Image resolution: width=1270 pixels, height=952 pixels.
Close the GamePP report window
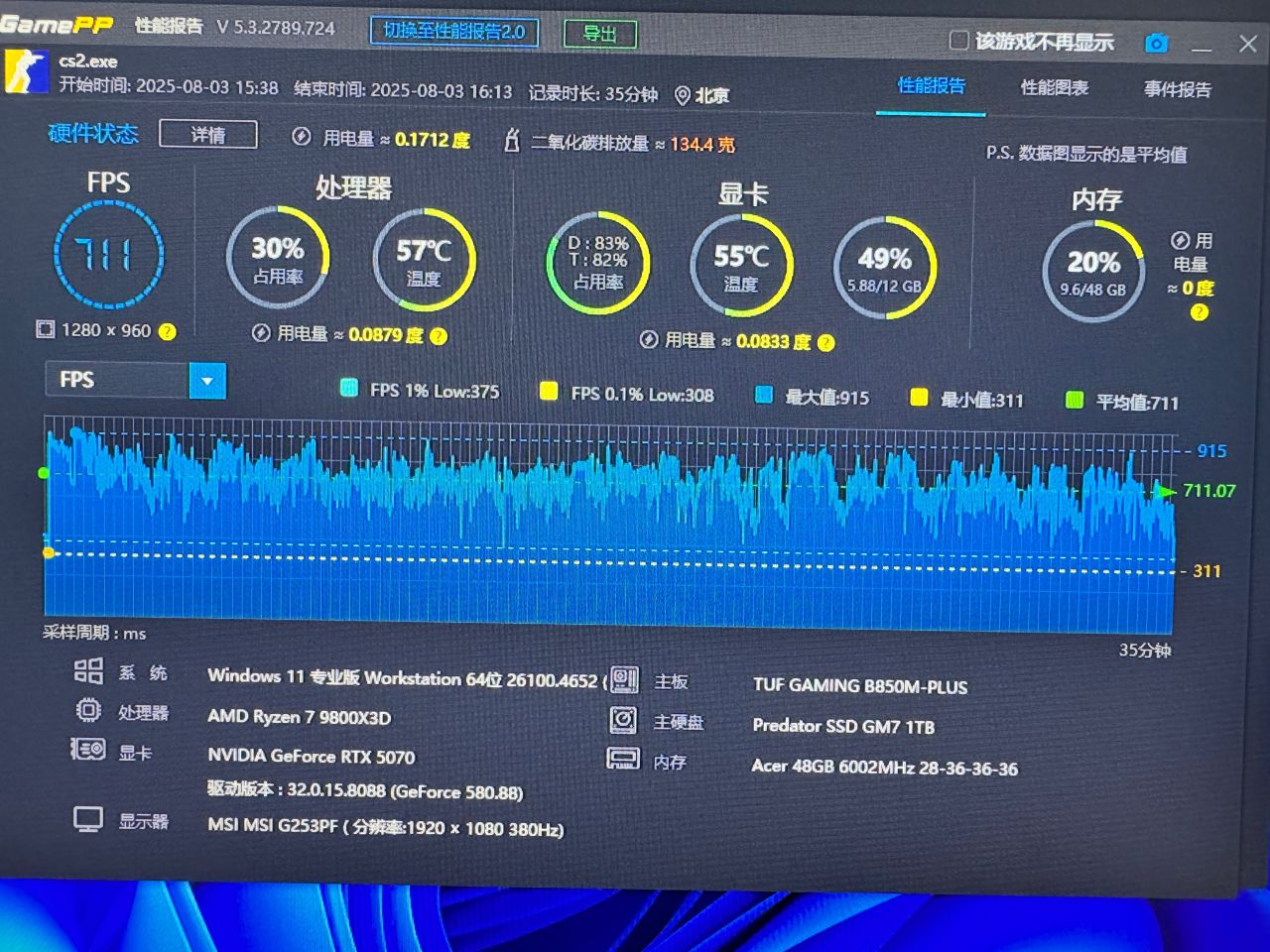[1248, 44]
